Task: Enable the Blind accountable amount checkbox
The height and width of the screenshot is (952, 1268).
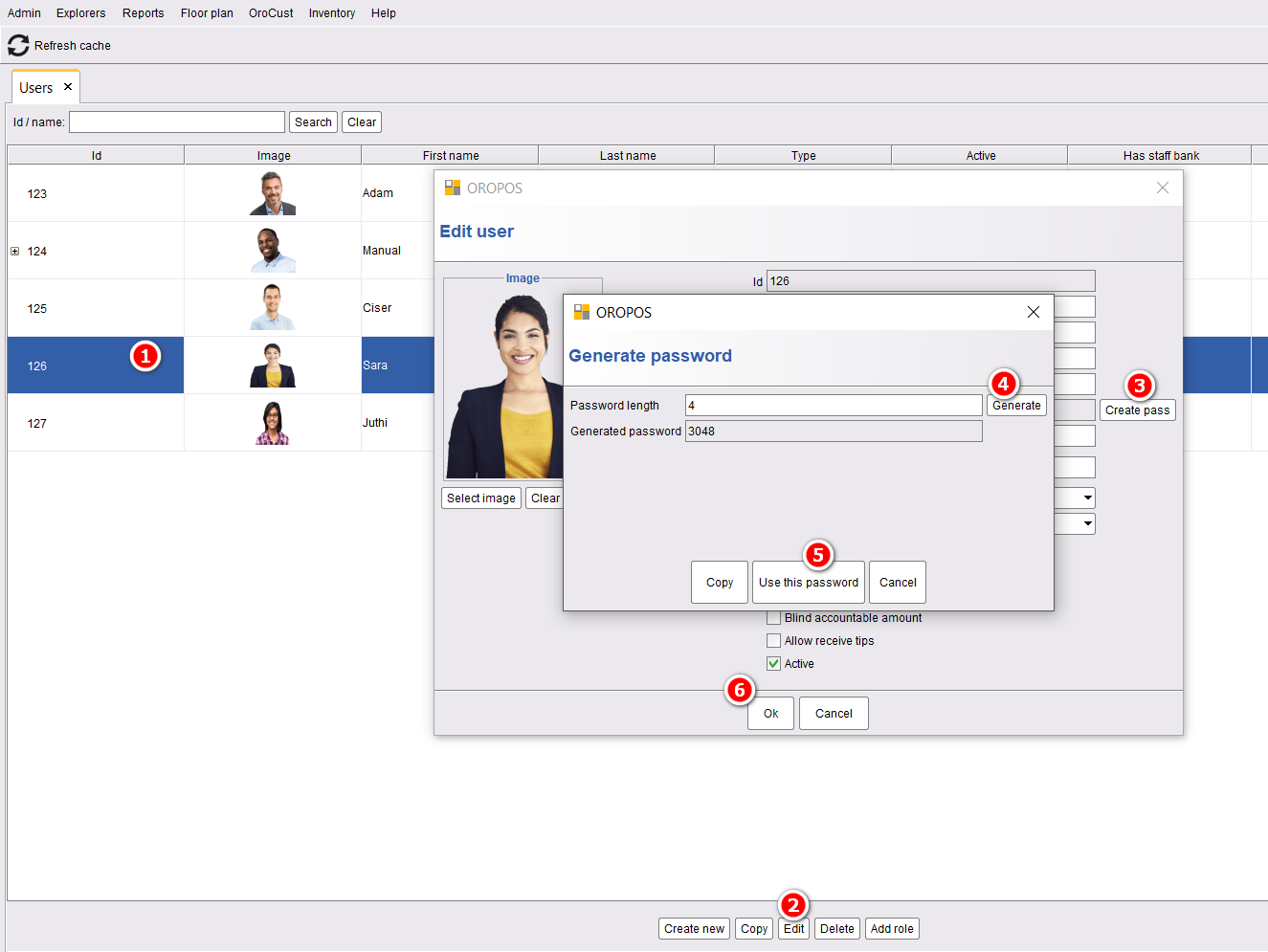Action: coord(773,618)
